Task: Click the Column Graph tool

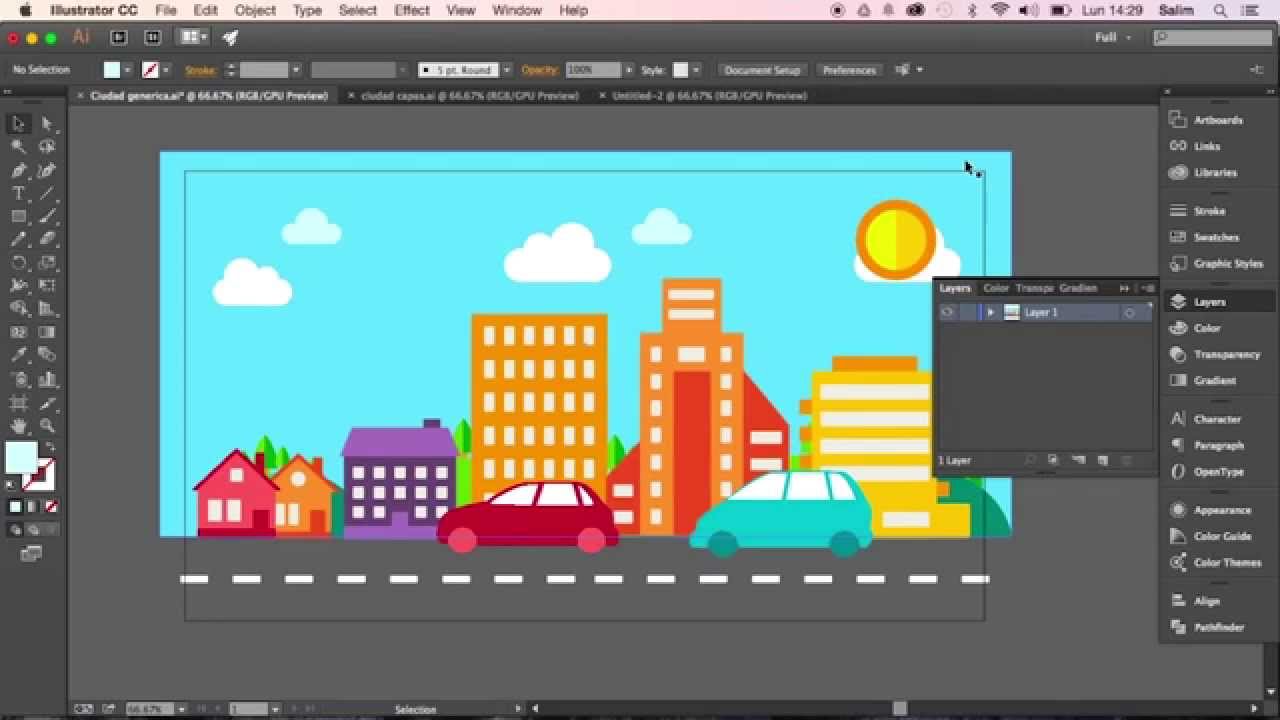Action: coord(47,380)
